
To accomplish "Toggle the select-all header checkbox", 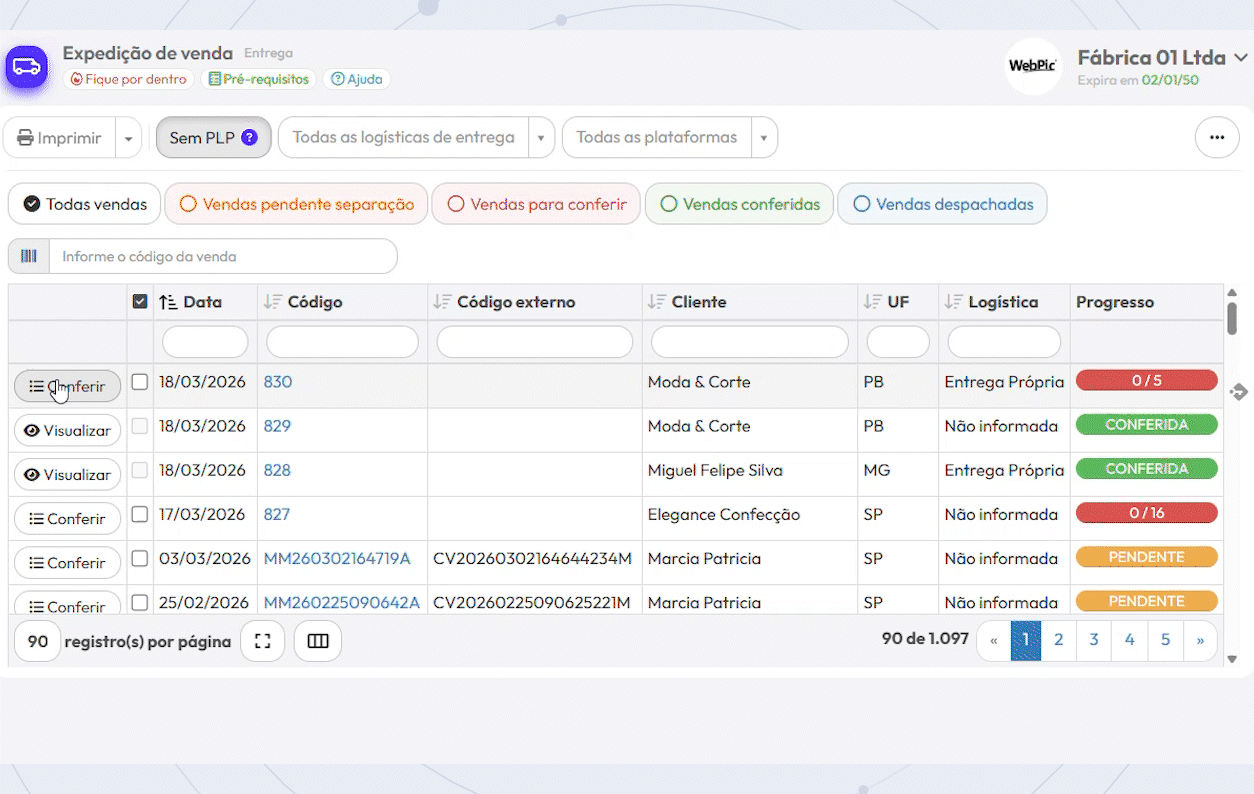I will (x=140, y=301).
